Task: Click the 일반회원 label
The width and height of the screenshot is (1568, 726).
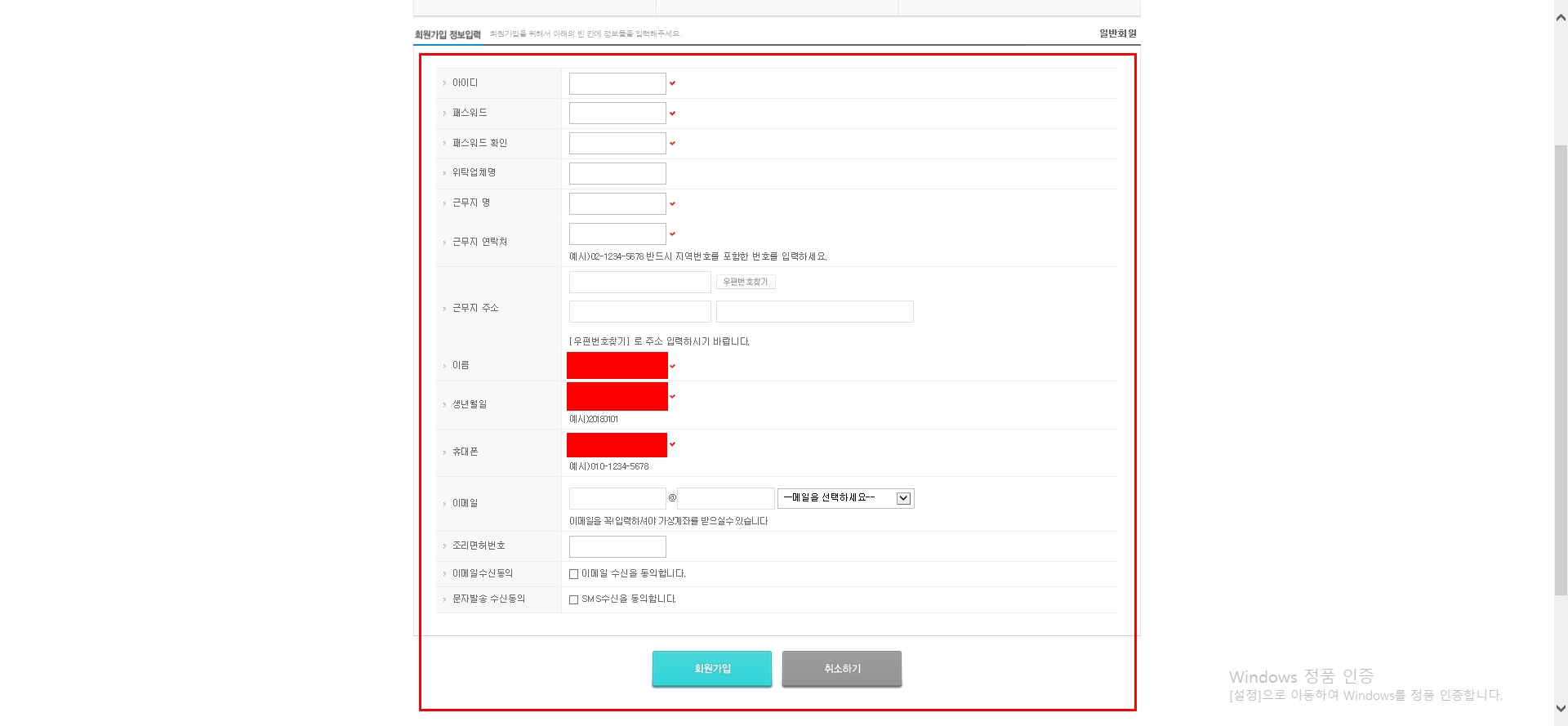Action: tap(1118, 33)
